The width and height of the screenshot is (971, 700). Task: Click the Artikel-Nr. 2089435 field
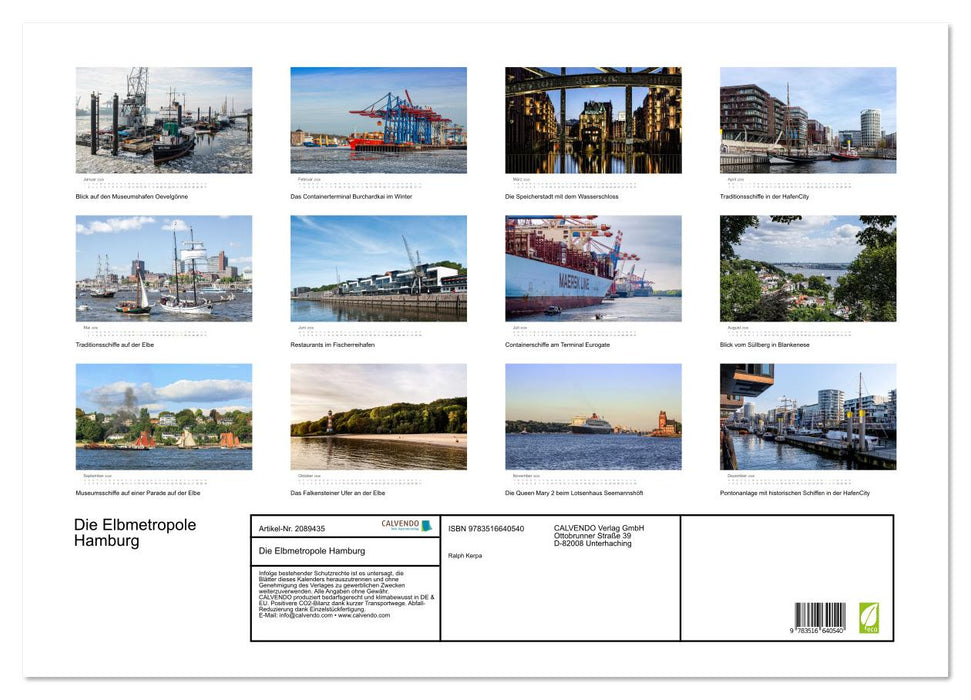click(292, 529)
